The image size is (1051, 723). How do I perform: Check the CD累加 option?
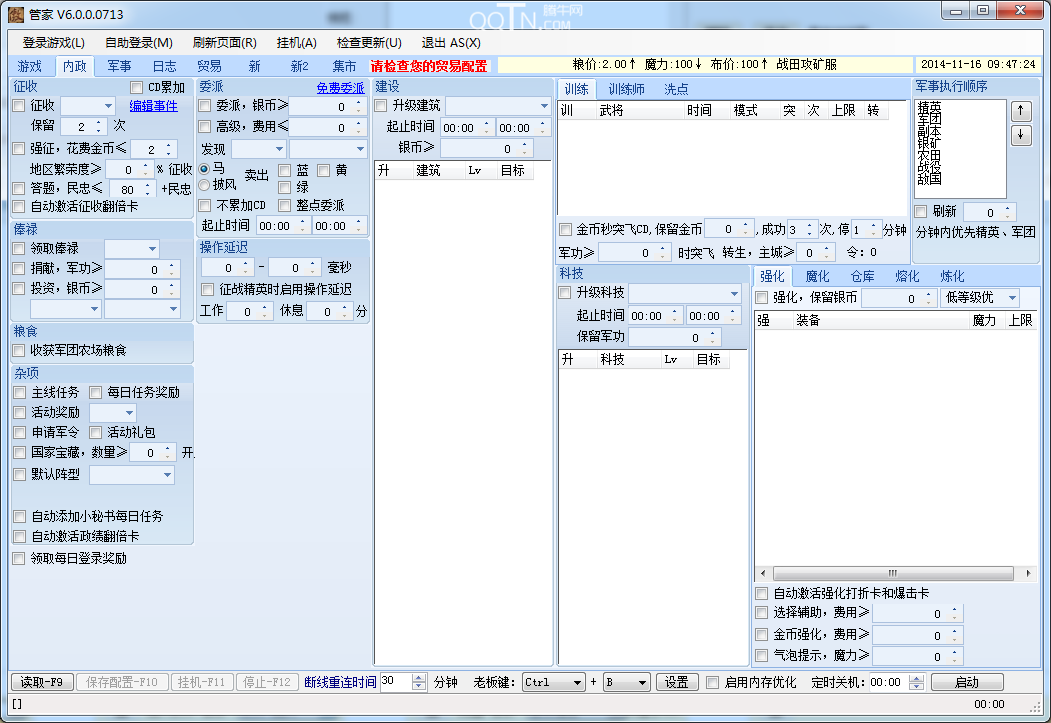click(x=137, y=86)
